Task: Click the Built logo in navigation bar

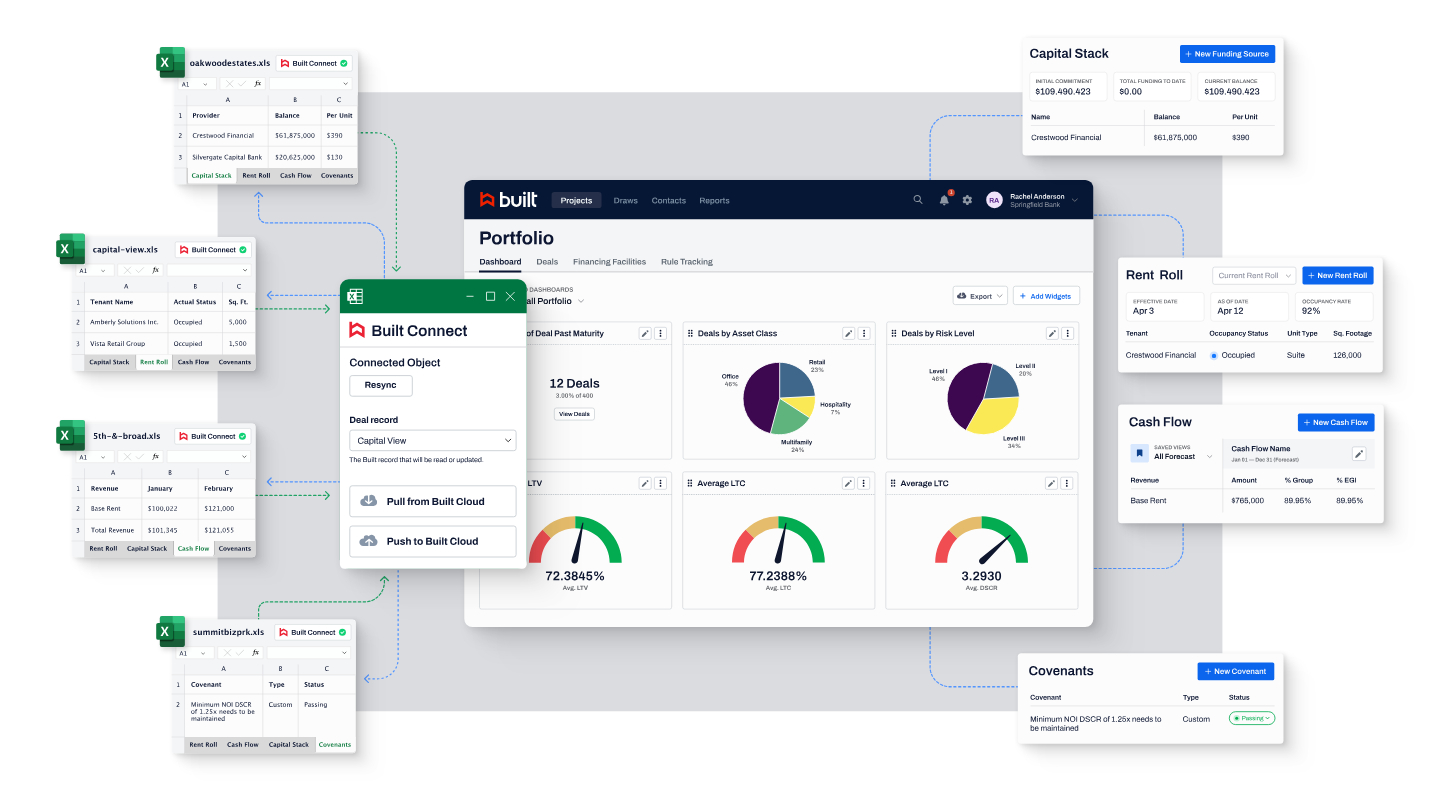Action: click(x=508, y=200)
